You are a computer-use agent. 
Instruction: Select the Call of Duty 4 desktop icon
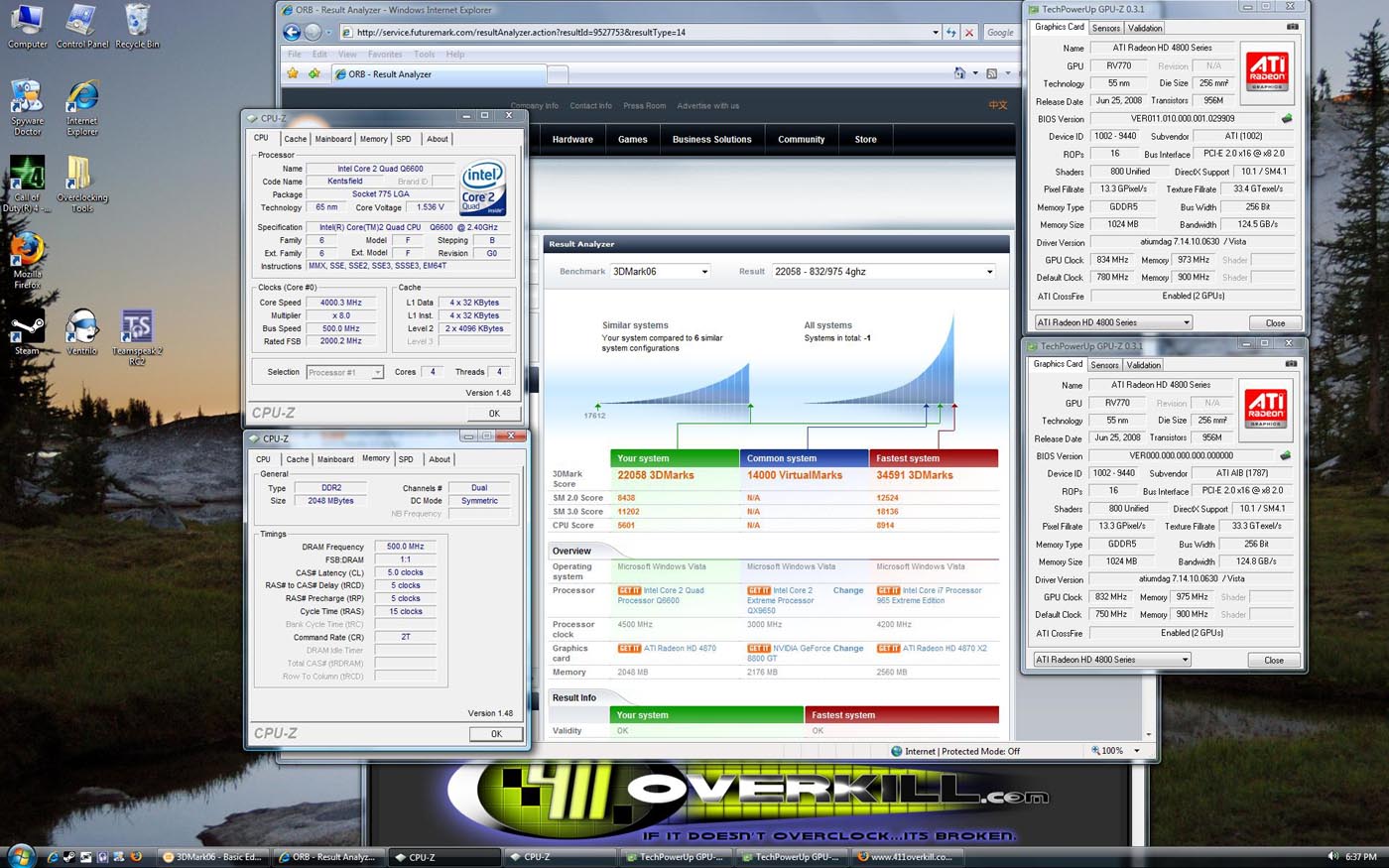[27, 184]
